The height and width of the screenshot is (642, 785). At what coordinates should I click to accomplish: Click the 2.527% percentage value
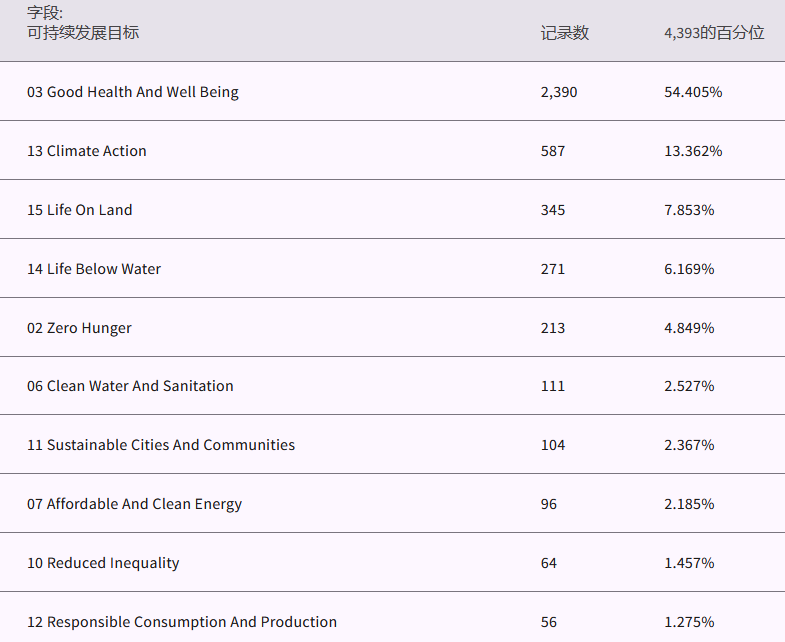689,386
